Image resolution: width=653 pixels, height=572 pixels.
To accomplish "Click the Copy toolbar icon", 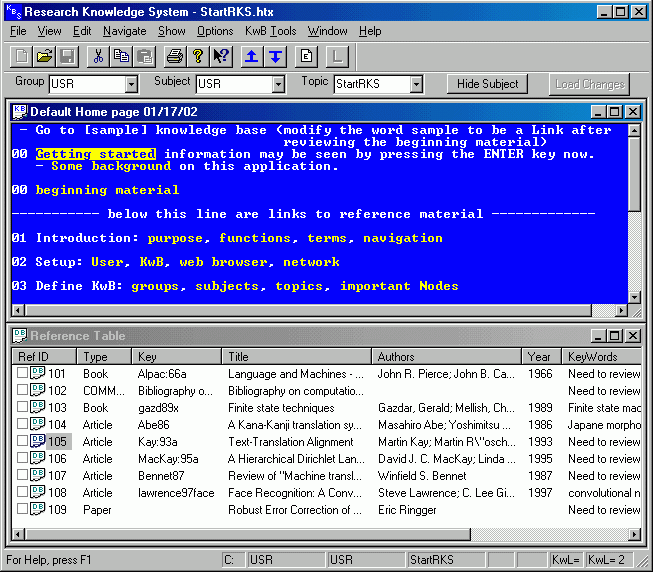I will [121, 56].
